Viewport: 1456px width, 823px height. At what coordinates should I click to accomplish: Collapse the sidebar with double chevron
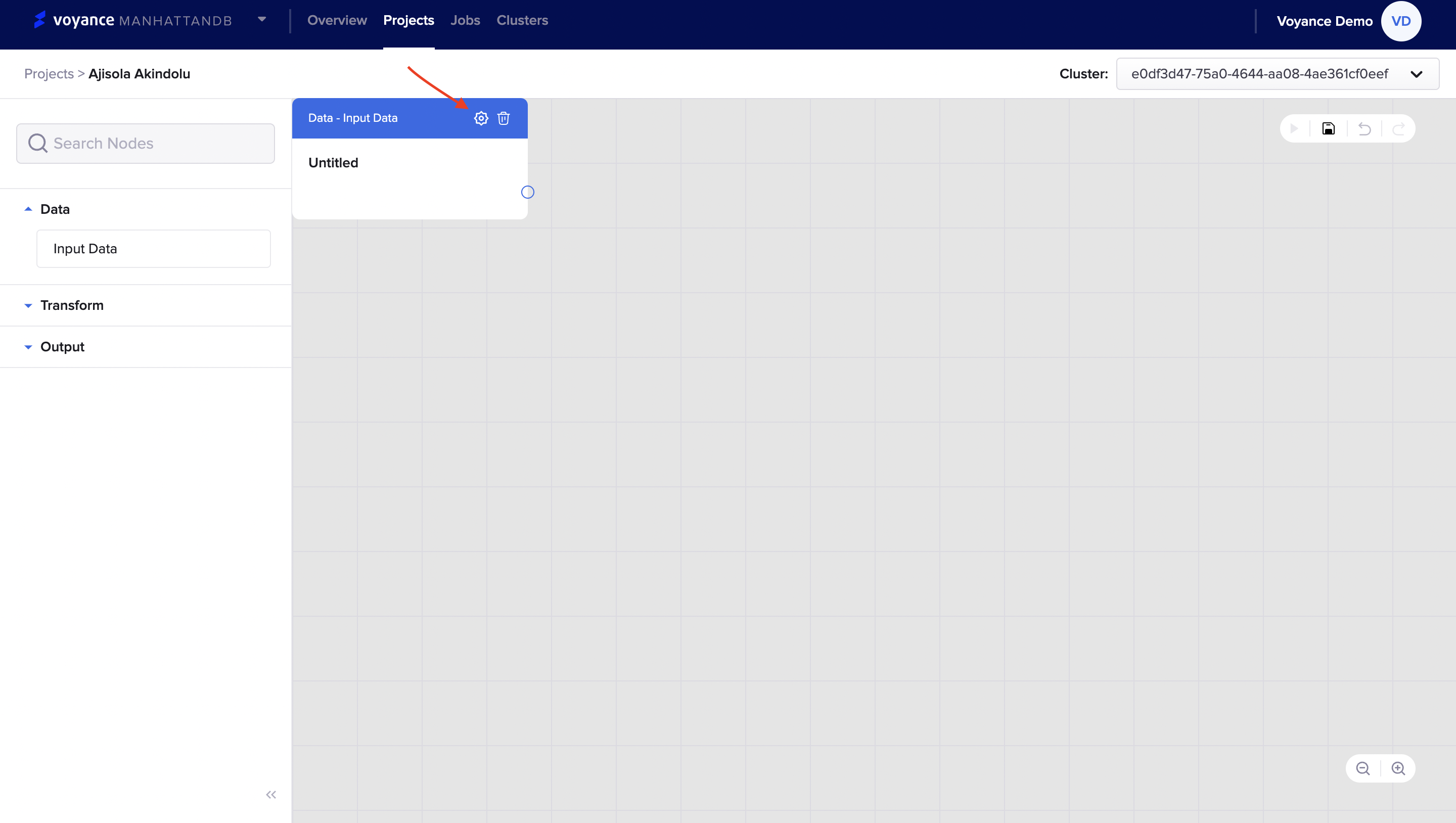point(271,795)
